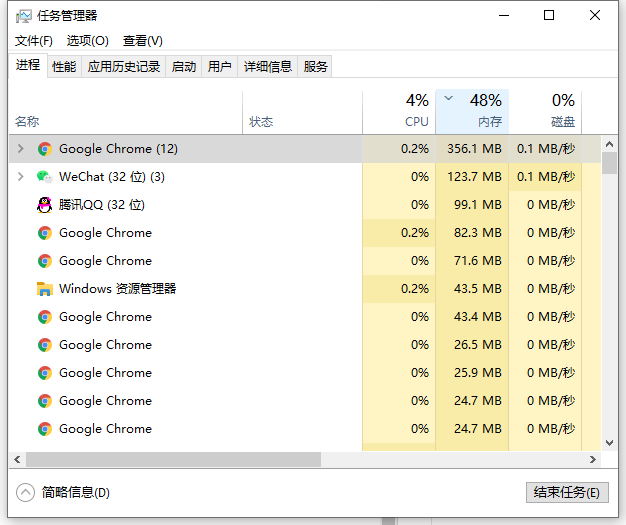Viewport: 626px width, 525px height.
Task: Select the 82.3 MB Google Chrome icon
Action: pyautogui.click(x=44, y=233)
